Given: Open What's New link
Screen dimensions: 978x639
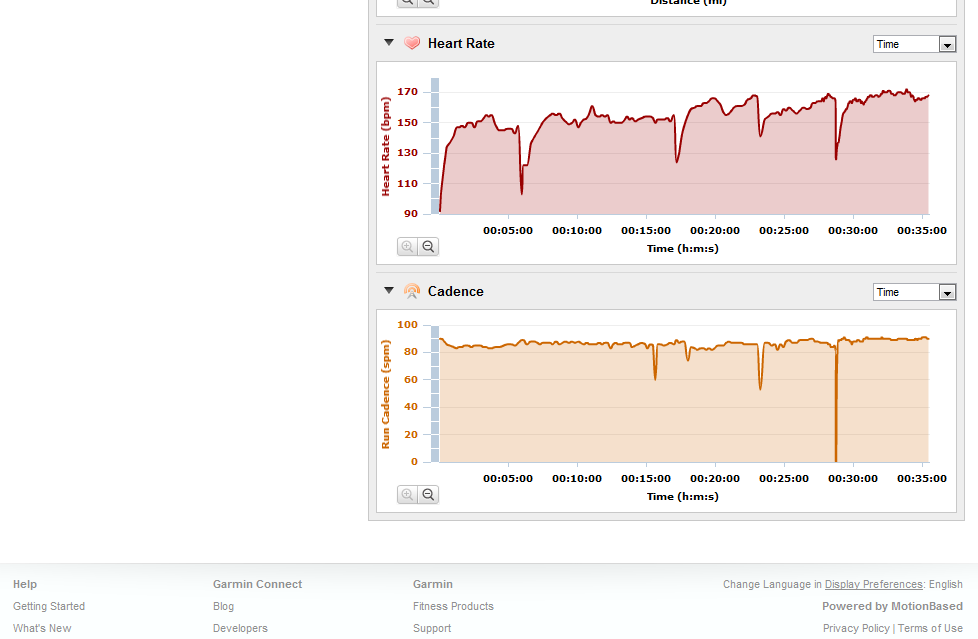Looking at the screenshot, I should (x=42, y=628).
